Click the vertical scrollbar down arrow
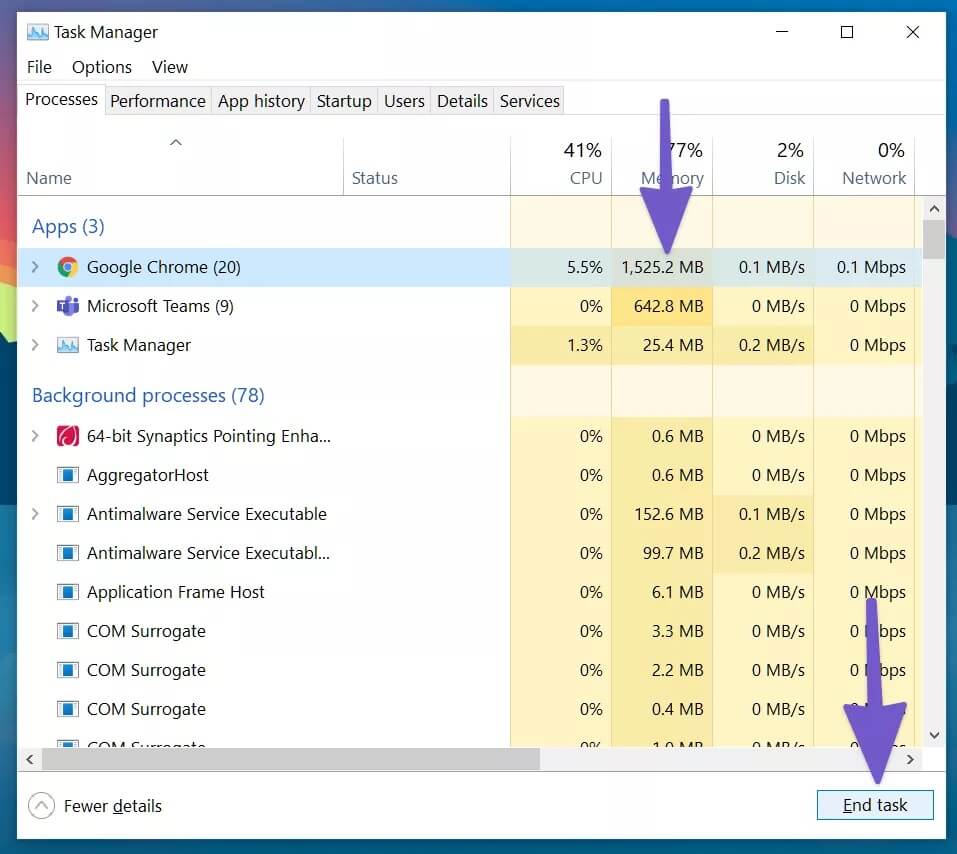 tap(934, 735)
